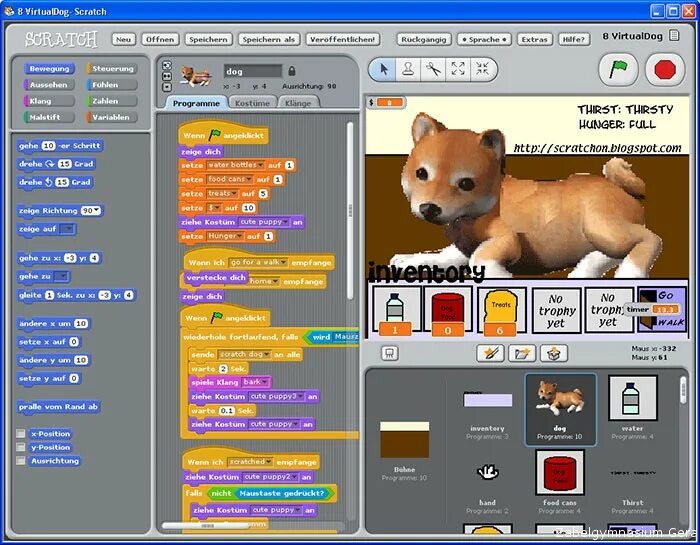The image size is (700, 545).
Task: Get a surprise sprite
Action: [553, 354]
